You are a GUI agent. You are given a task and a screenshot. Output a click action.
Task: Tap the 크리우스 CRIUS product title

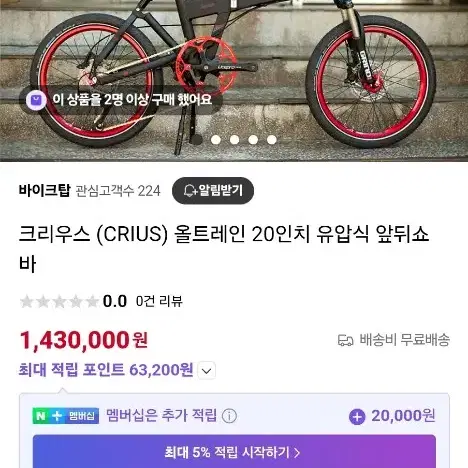click(224, 249)
